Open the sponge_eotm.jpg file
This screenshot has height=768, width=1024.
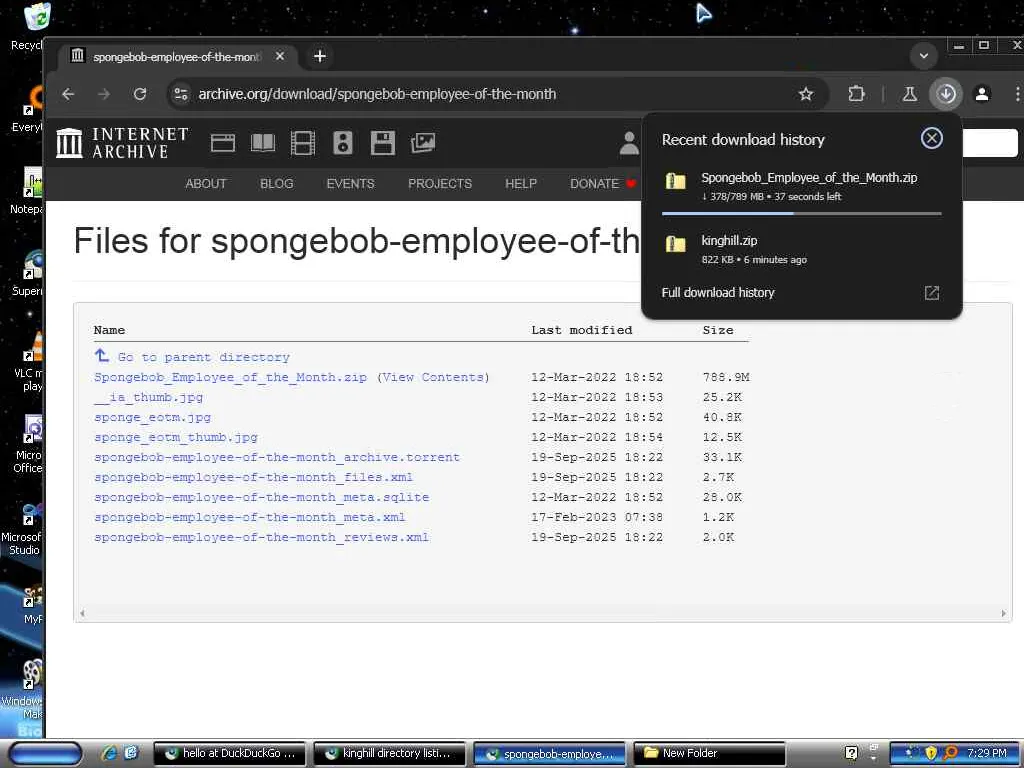152,417
